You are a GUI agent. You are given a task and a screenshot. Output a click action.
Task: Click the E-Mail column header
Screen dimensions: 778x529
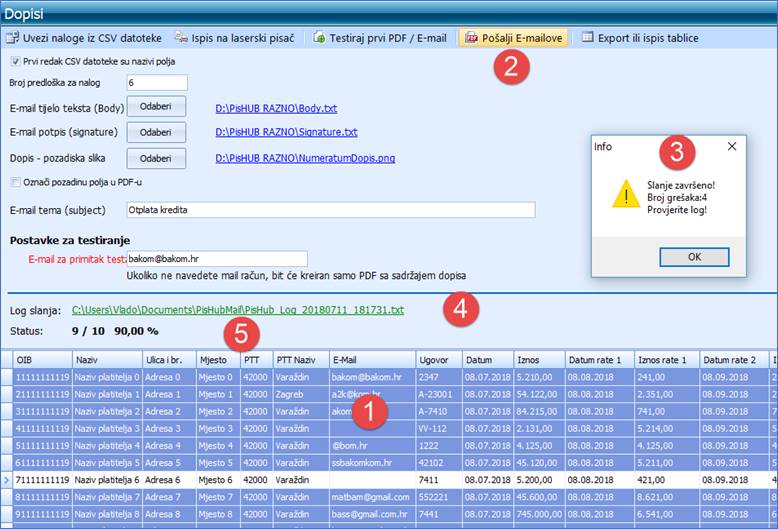(373, 360)
